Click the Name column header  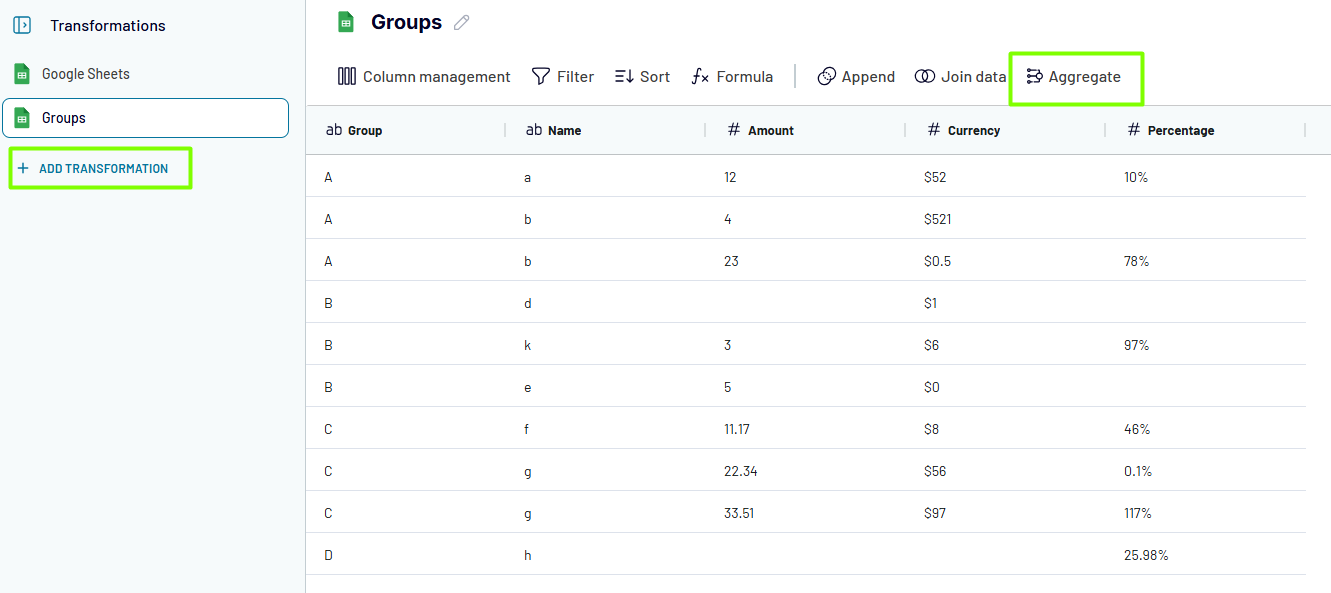click(564, 131)
